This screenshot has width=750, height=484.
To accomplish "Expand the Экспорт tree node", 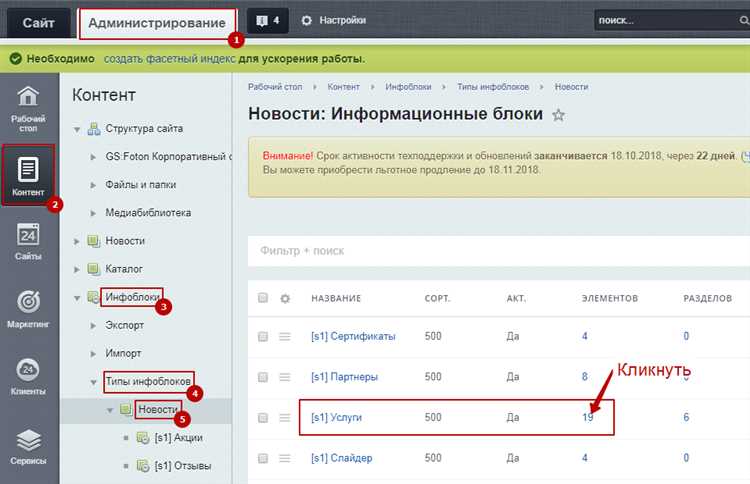I will (x=93, y=326).
